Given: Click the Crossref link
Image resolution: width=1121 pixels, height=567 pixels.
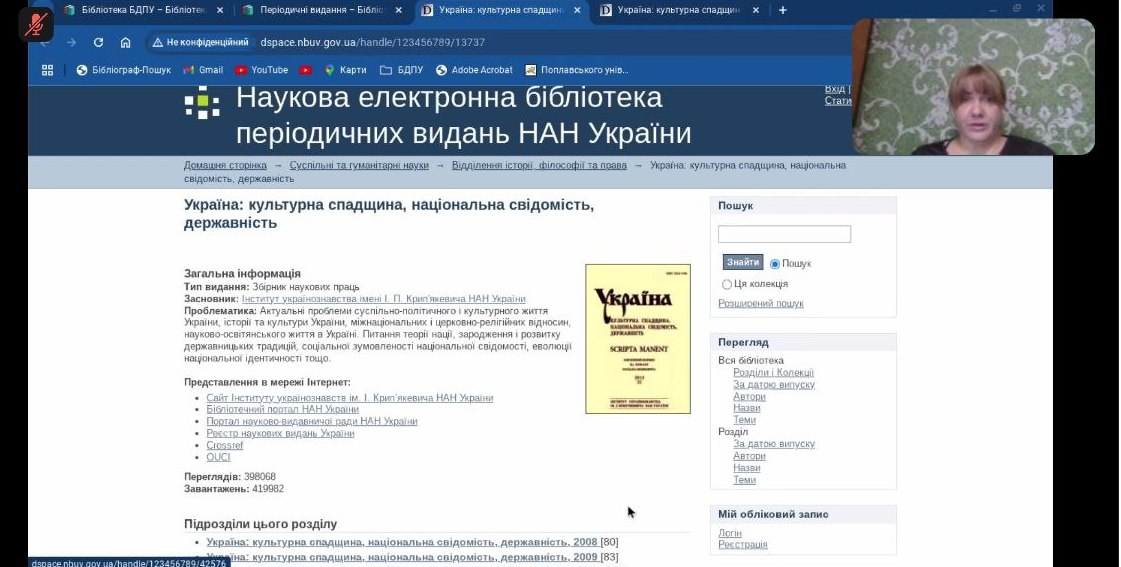Looking at the screenshot, I should click(x=224, y=446).
